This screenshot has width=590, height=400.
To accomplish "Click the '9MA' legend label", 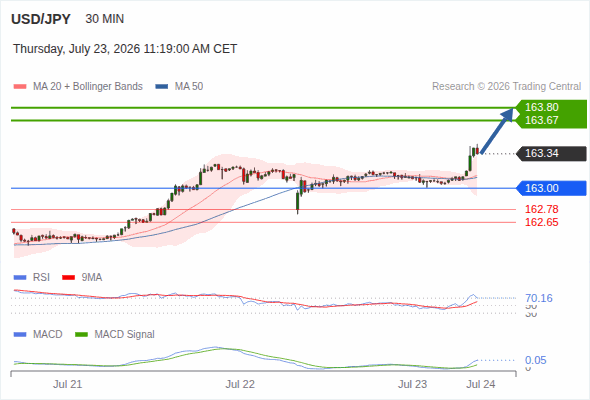I will click(x=92, y=278).
